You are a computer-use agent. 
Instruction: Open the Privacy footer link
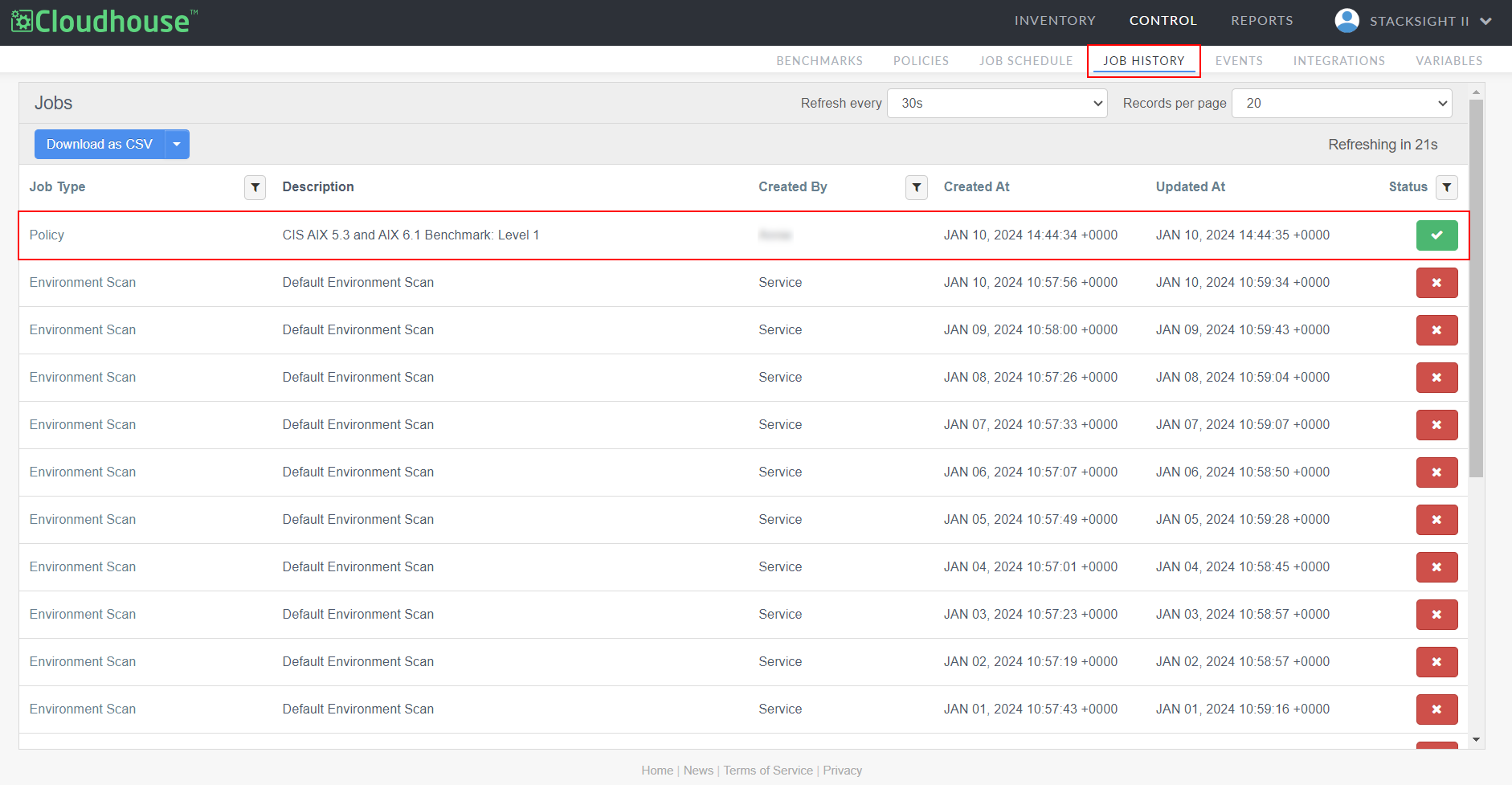coord(842,771)
